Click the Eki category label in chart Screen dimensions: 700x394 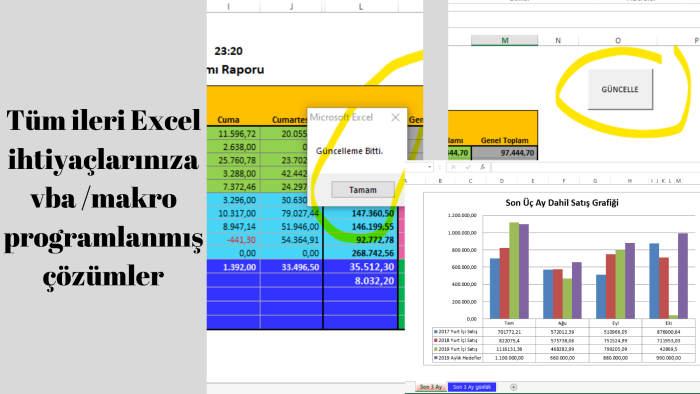tap(668, 323)
